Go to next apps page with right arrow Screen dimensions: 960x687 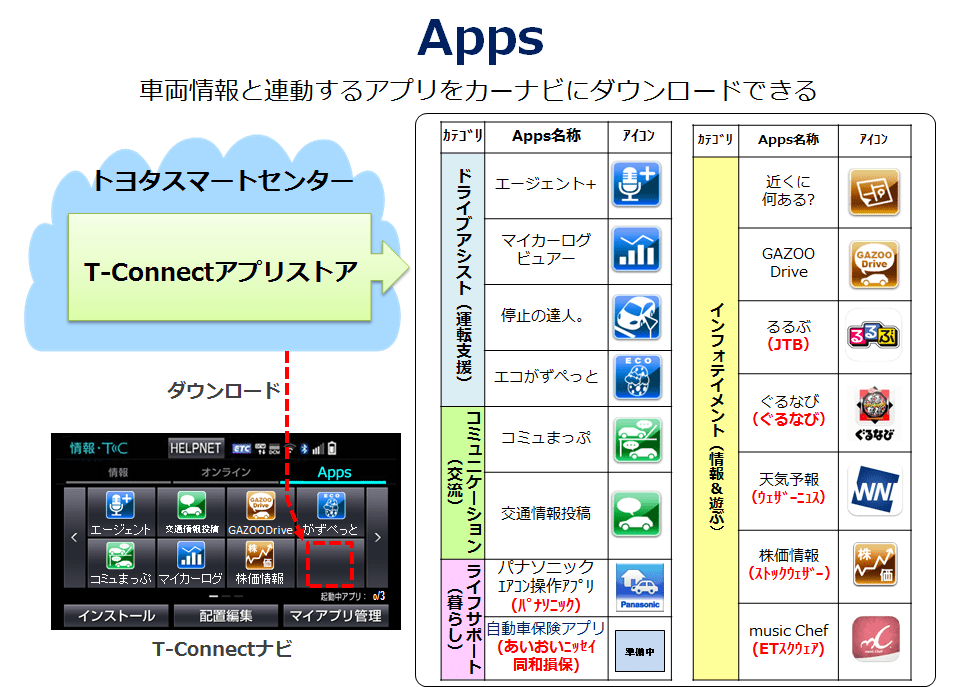[377, 538]
